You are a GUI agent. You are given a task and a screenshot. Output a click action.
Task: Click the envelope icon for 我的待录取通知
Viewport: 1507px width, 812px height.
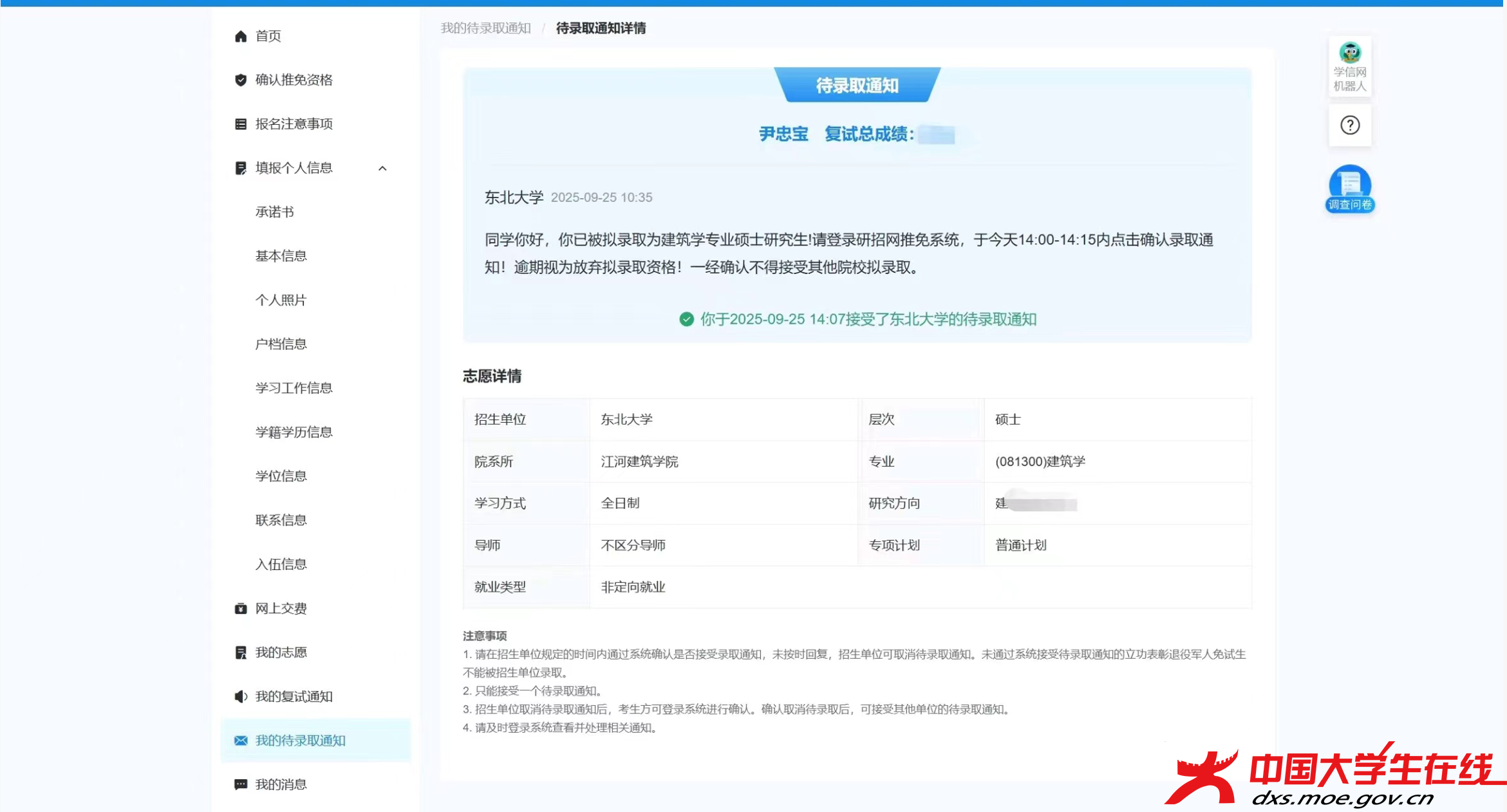click(241, 741)
